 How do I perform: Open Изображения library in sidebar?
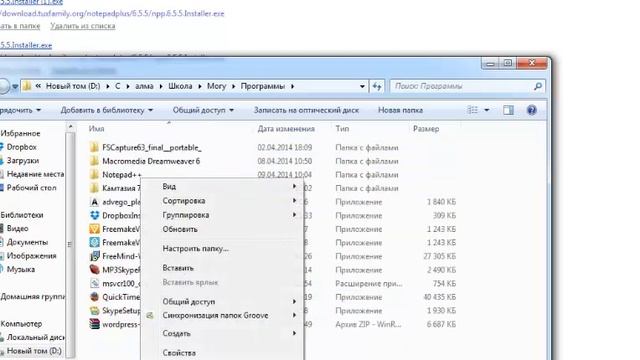(31, 256)
